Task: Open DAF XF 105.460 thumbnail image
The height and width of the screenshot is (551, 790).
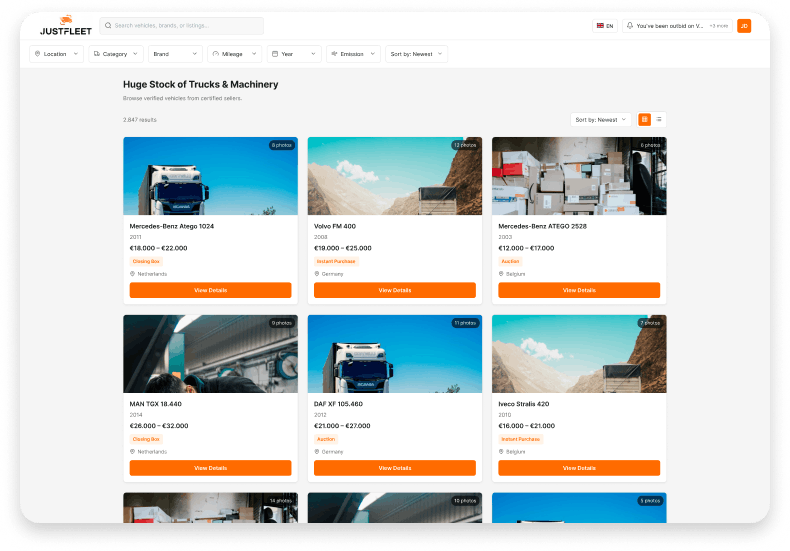Action: (395, 354)
